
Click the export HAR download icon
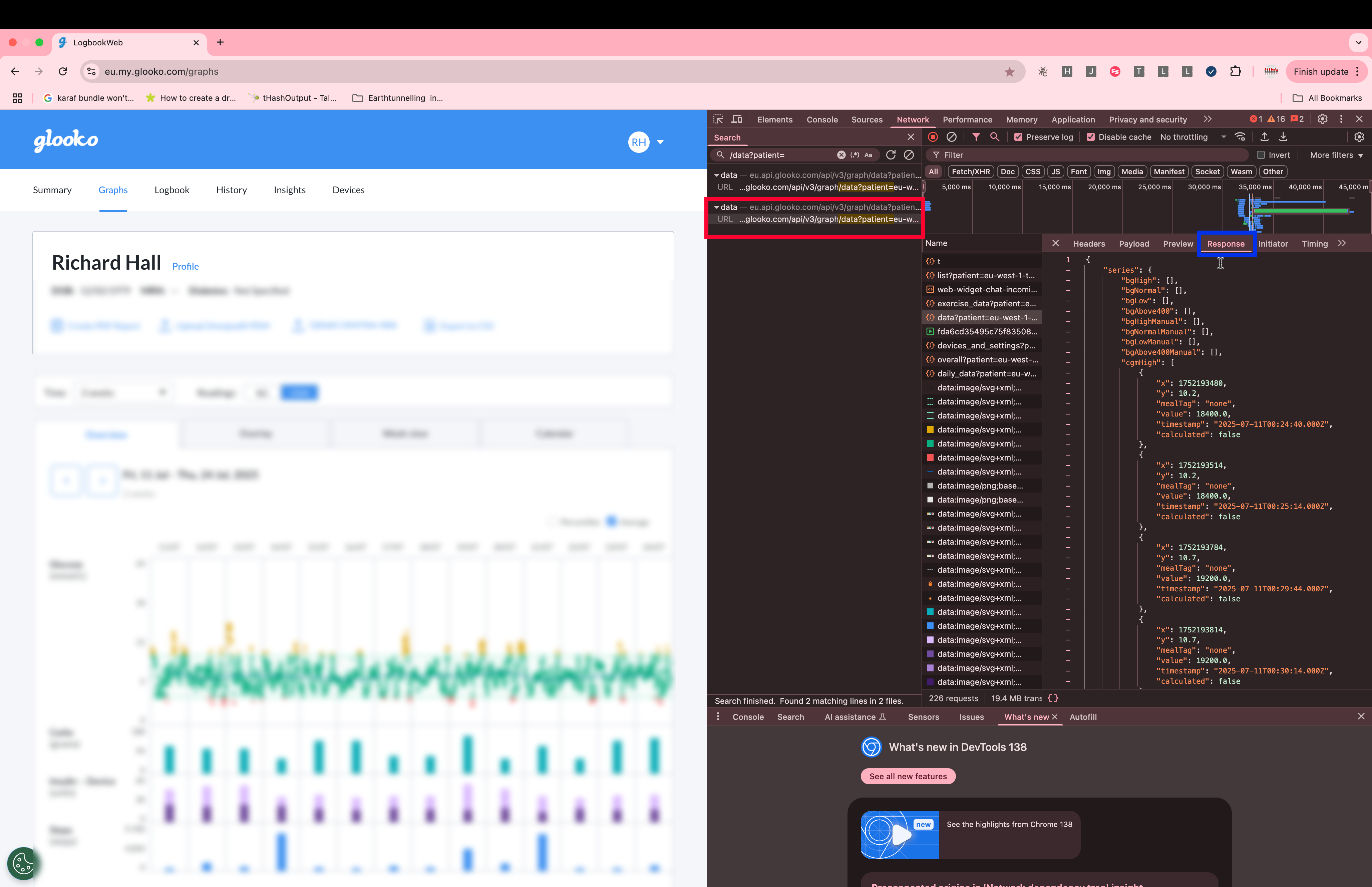click(1283, 137)
